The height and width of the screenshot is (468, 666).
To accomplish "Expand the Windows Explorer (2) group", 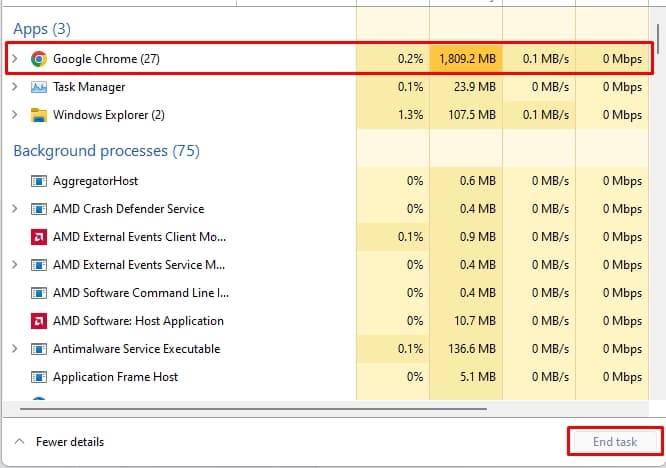I will click(x=15, y=115).
